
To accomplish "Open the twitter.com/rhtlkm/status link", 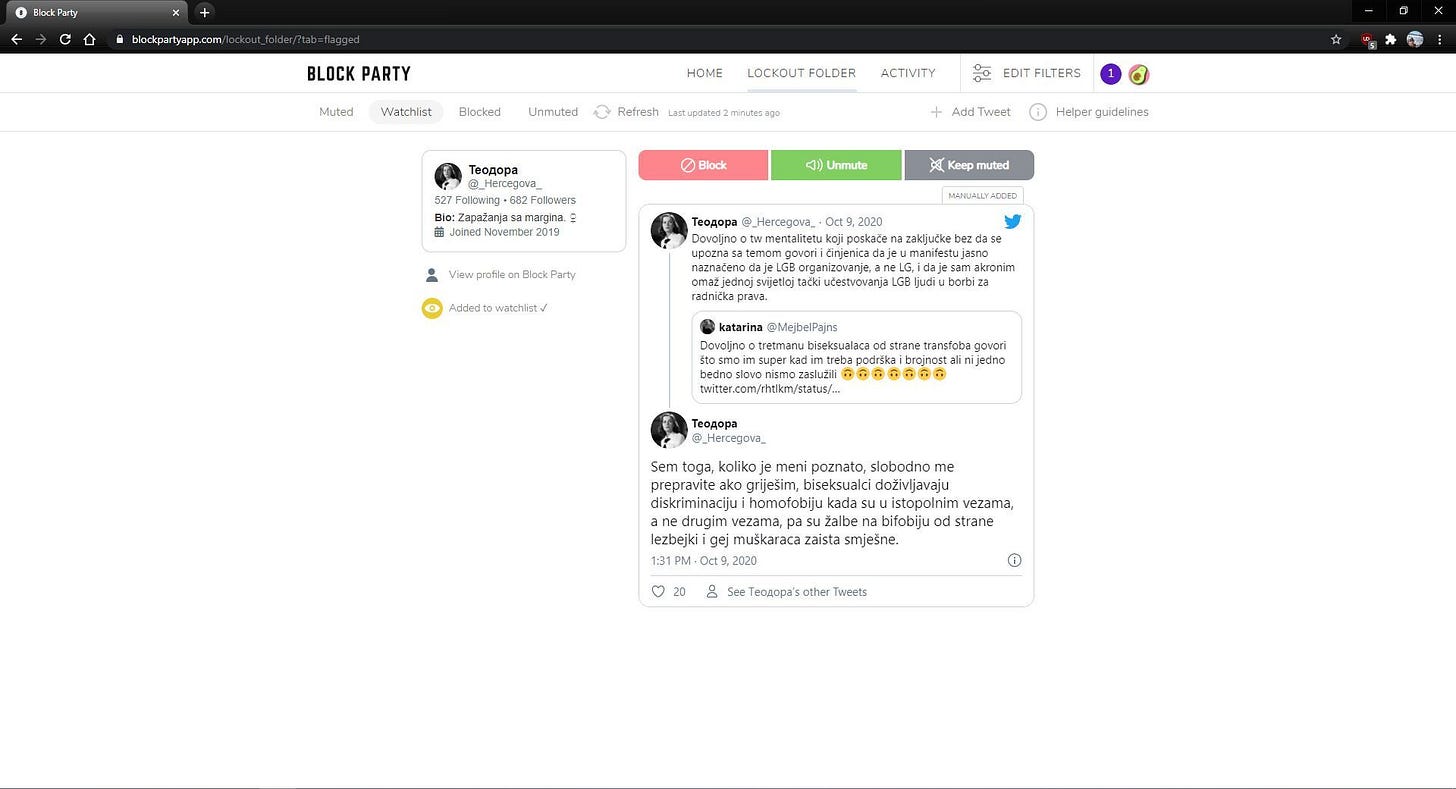I will [x=770, y=389].
